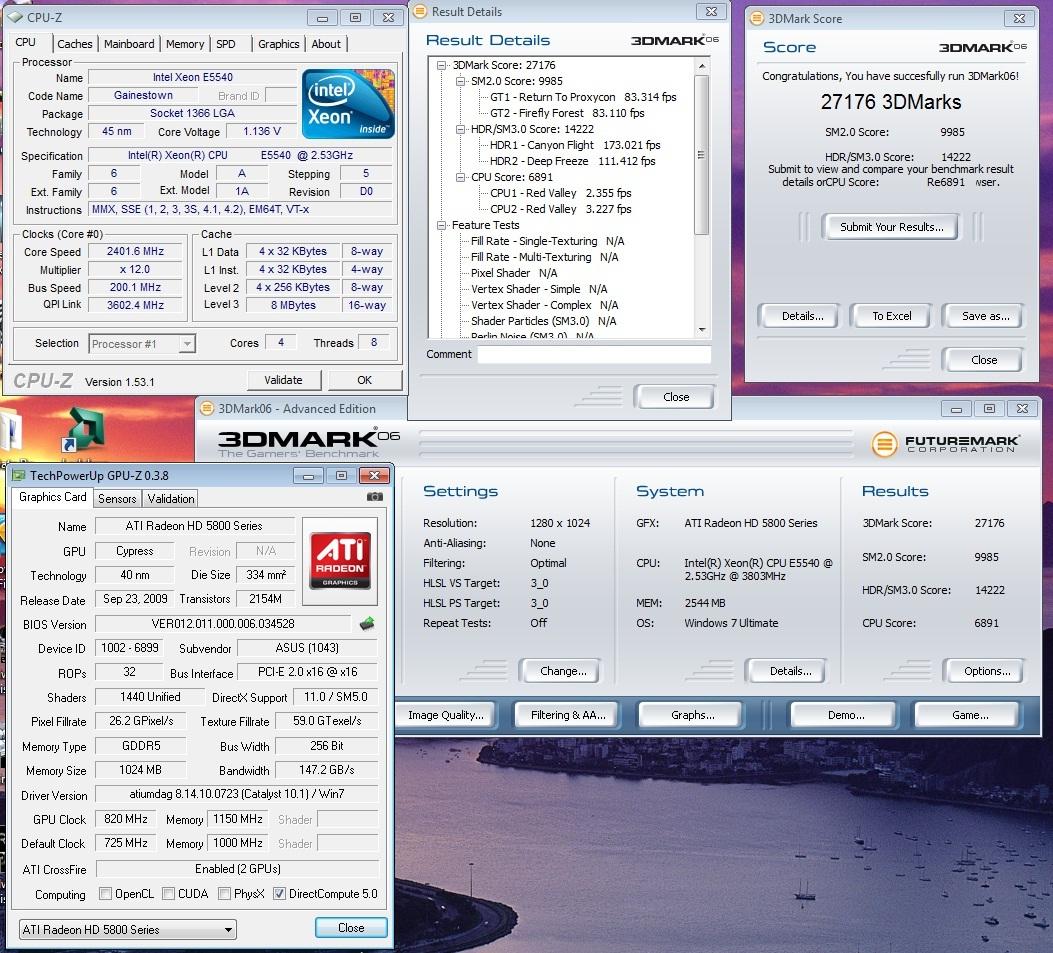Screen dimensions: 1053x953
Task: Collapse the HDR/SM3.0 Score: 14222 node
Action: click(460, 129)
